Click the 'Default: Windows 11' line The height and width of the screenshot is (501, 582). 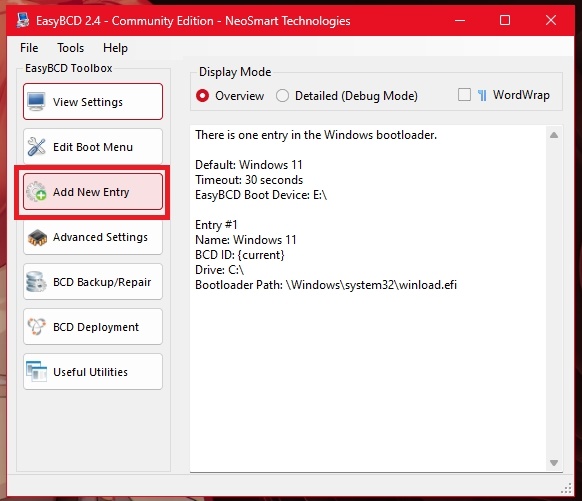click(x=249, y=164)
